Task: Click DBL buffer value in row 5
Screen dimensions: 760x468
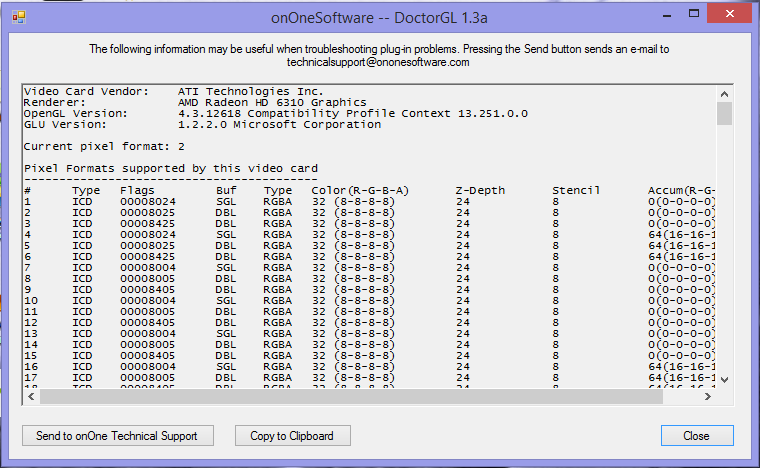Action: (x=226, y=246)
